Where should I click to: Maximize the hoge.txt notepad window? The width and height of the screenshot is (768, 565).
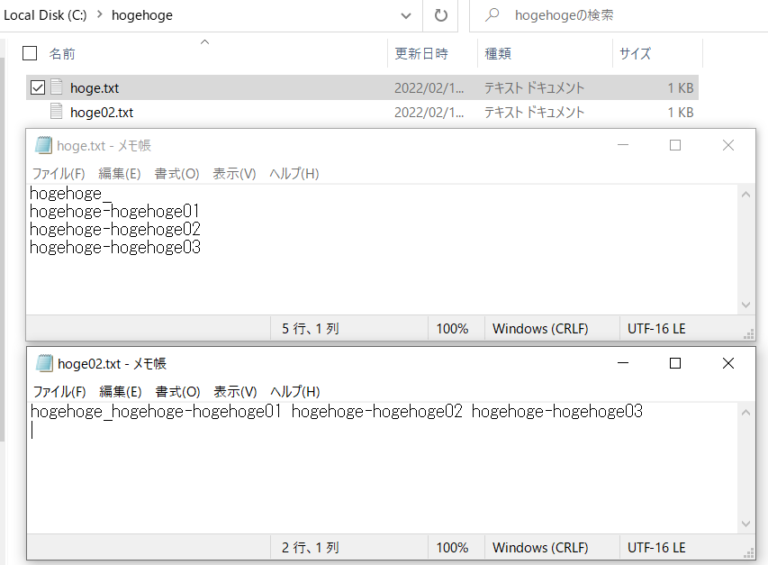coord(675,145)
